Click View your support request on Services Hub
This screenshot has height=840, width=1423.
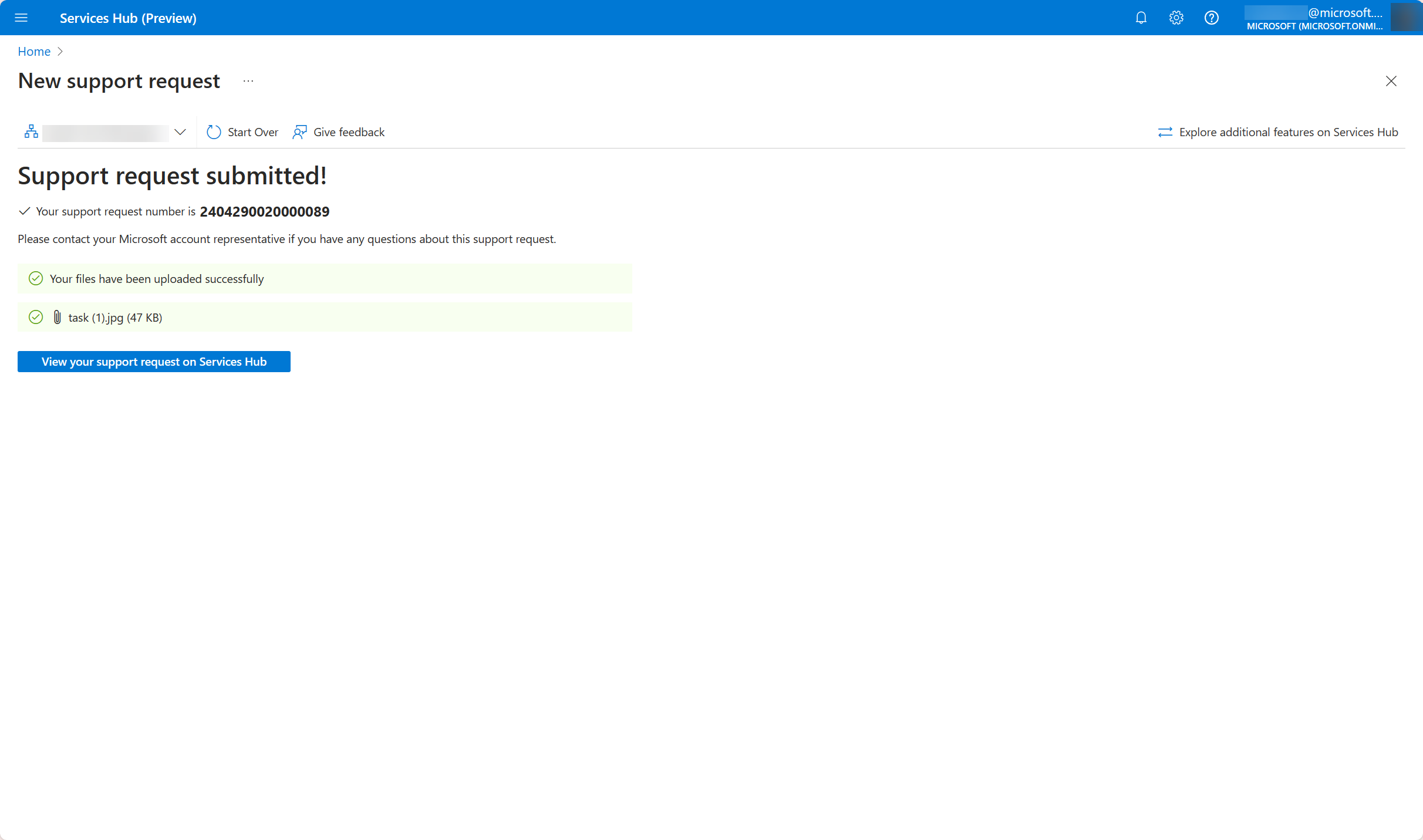click(x=154, y=361)
